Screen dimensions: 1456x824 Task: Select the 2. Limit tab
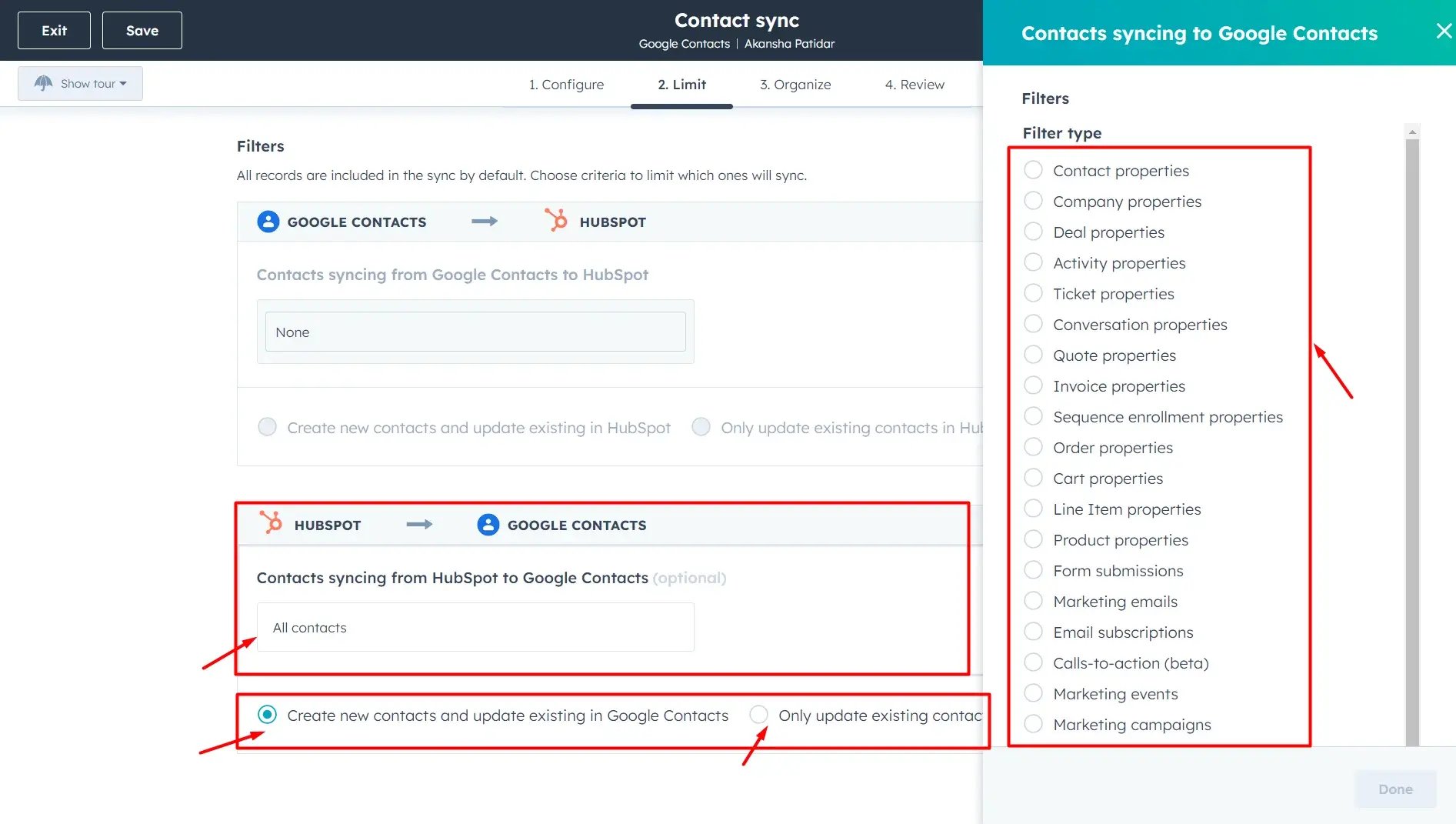click(681, 85)
